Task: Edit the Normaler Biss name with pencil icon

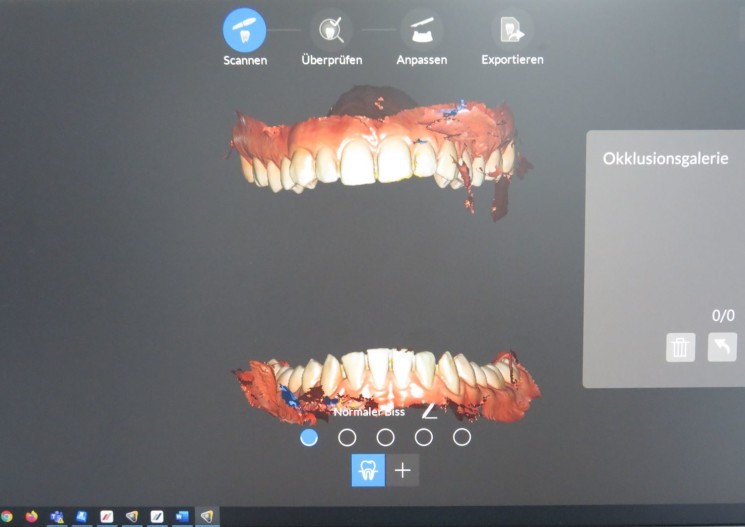Action: coord(430,412)
